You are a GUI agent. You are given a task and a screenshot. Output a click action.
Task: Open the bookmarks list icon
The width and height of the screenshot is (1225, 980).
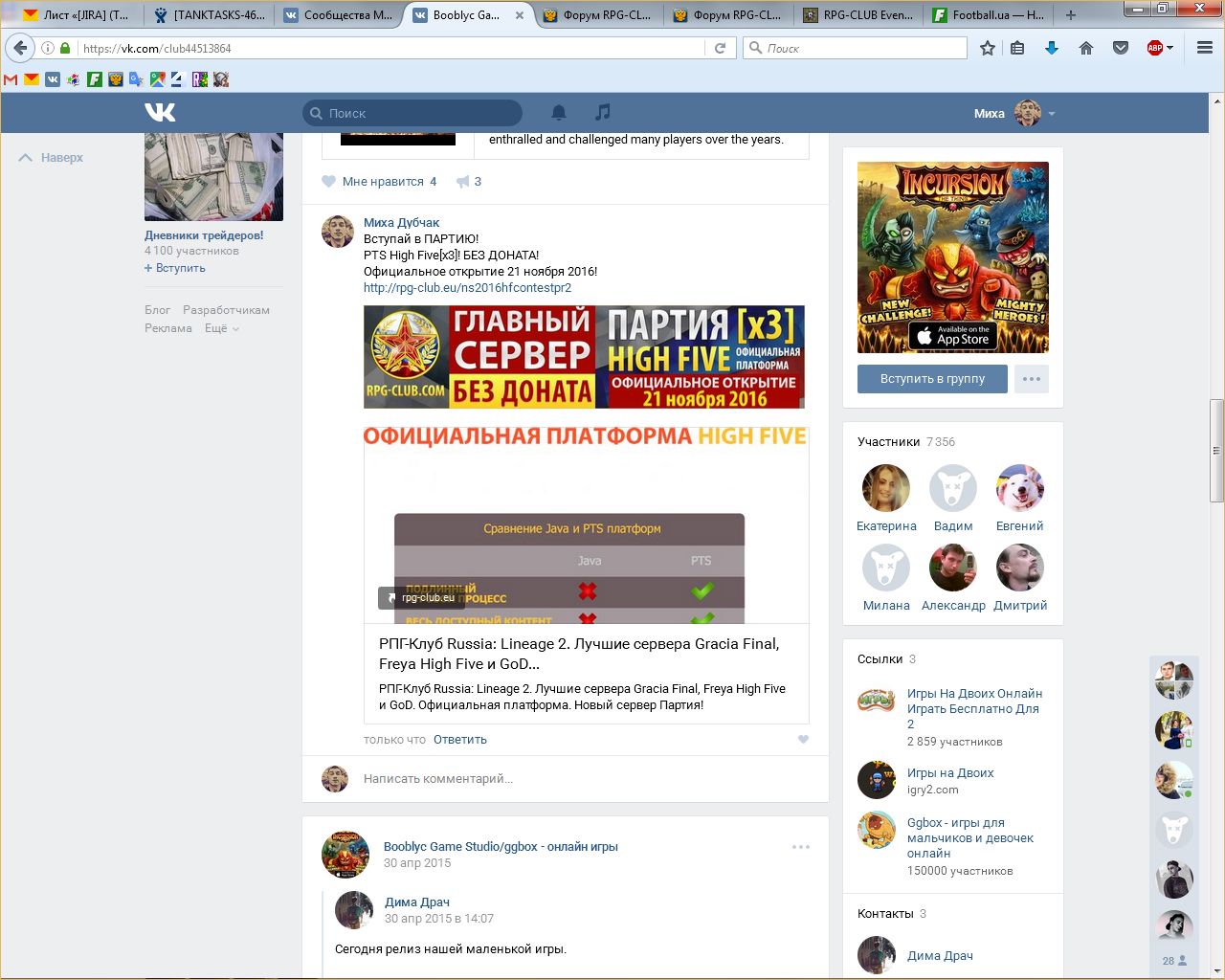(1017, 48)
